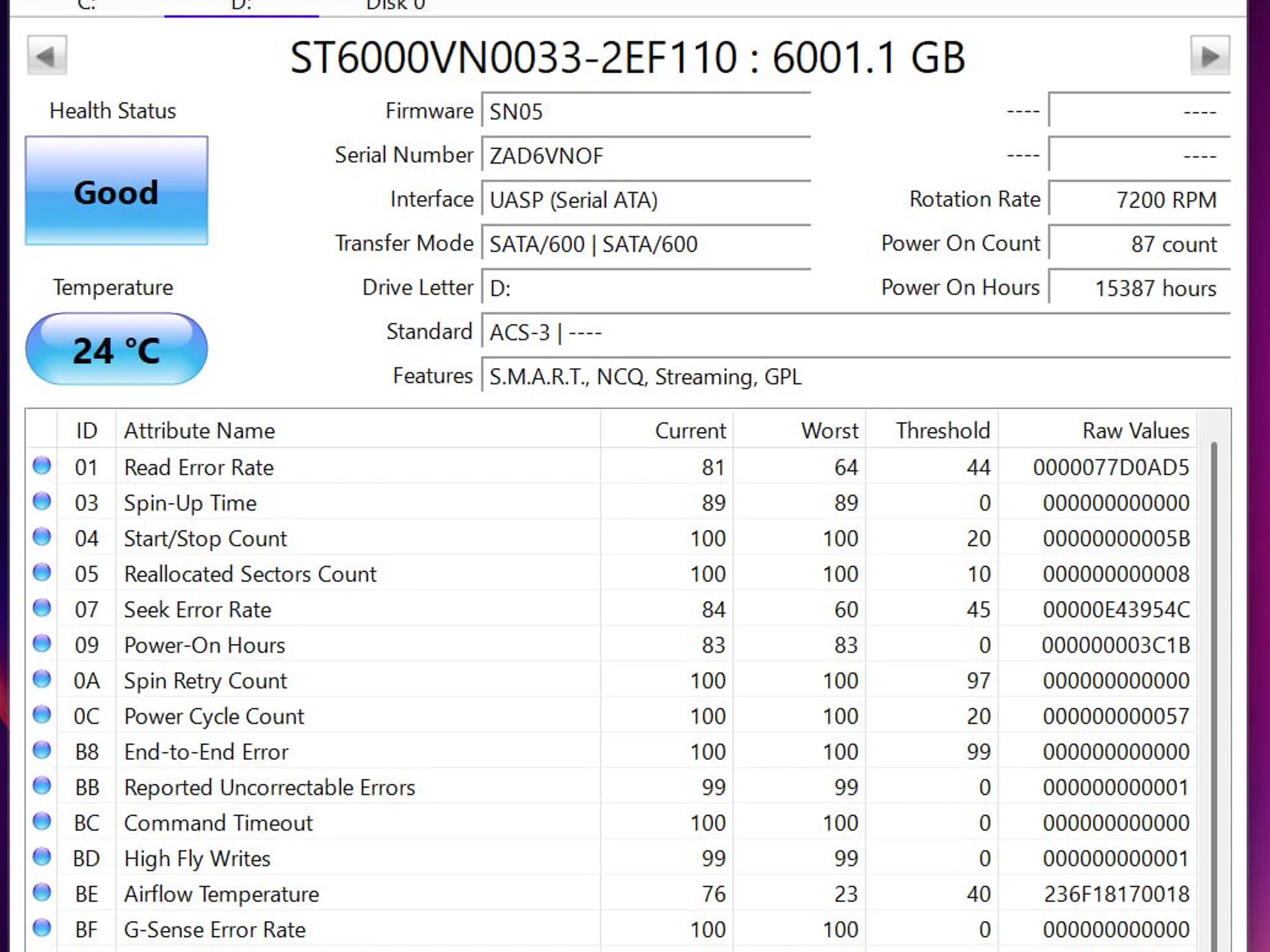Click the status dot for Start/Stop Count
The image size is (1270, 952).
(42, 537)
